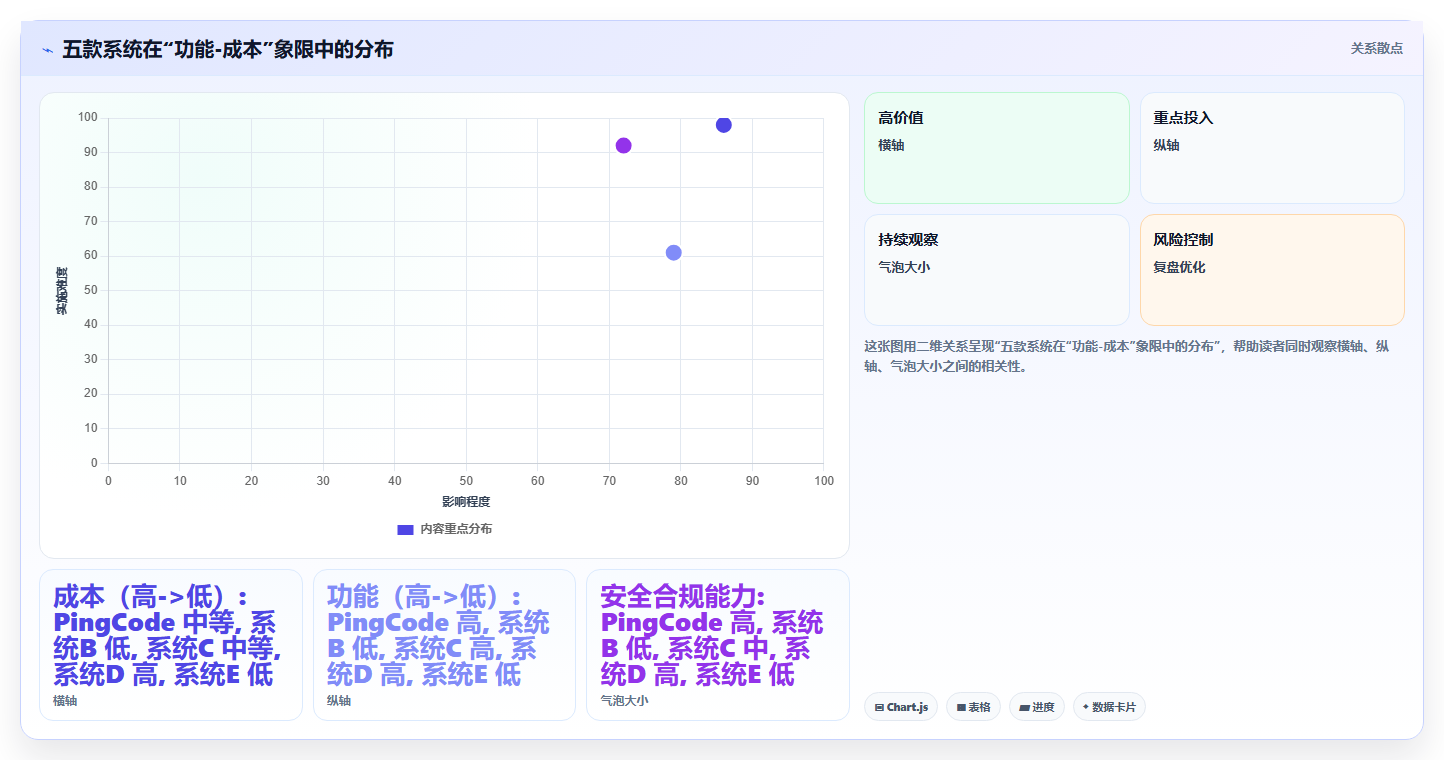
Task: Click the 关系散点 label in the header
Action: point(1376,48)
